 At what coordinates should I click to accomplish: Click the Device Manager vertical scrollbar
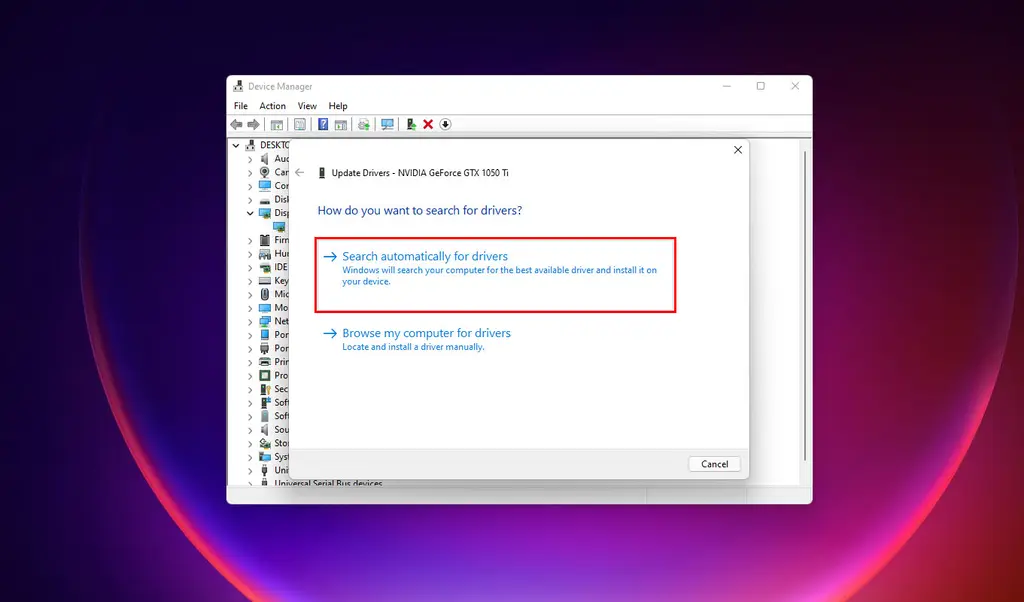(x=805, y=307)
